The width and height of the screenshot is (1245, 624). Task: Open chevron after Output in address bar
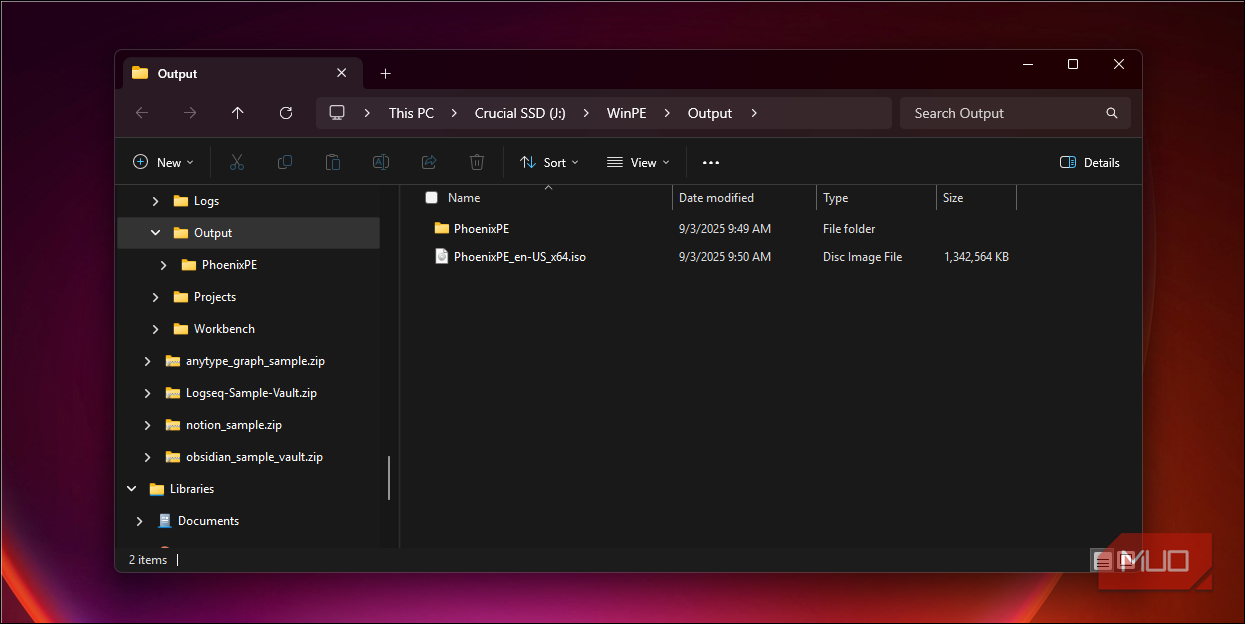(754, 113)
